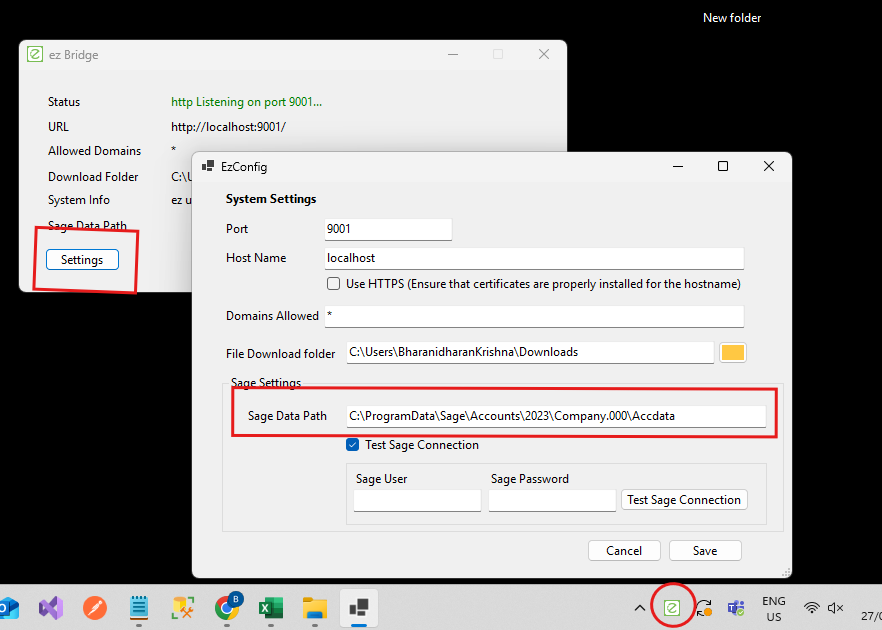Focus the Domains Allowed field
Viewport: 882px width, 630px height.
(x=534, y=316)
